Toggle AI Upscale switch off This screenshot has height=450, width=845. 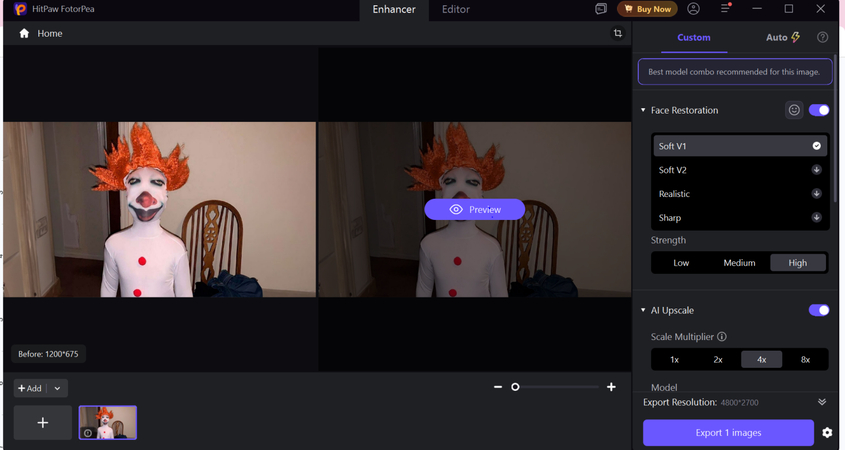point(819,310)
